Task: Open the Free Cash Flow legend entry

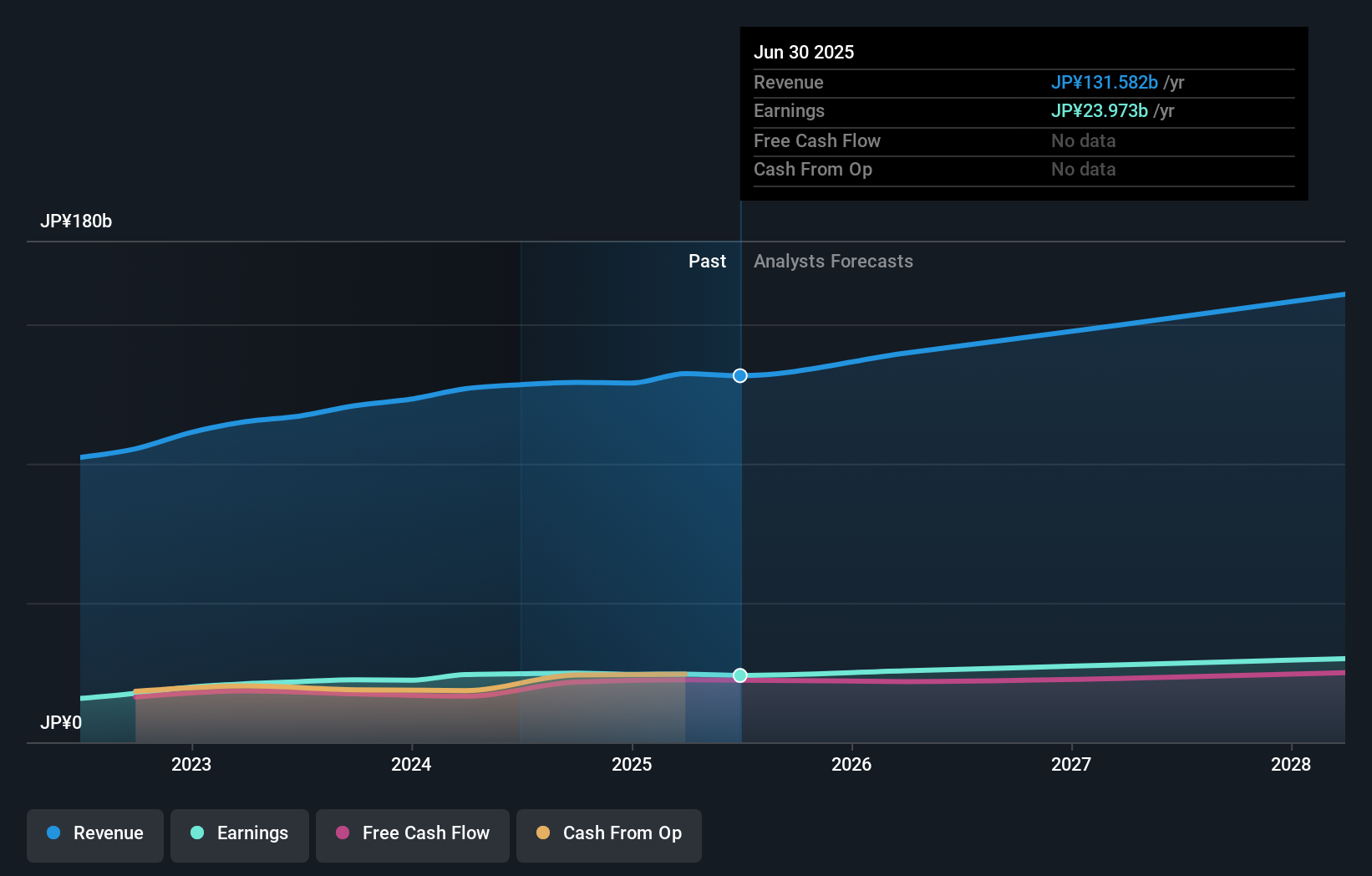Action: 412,833
